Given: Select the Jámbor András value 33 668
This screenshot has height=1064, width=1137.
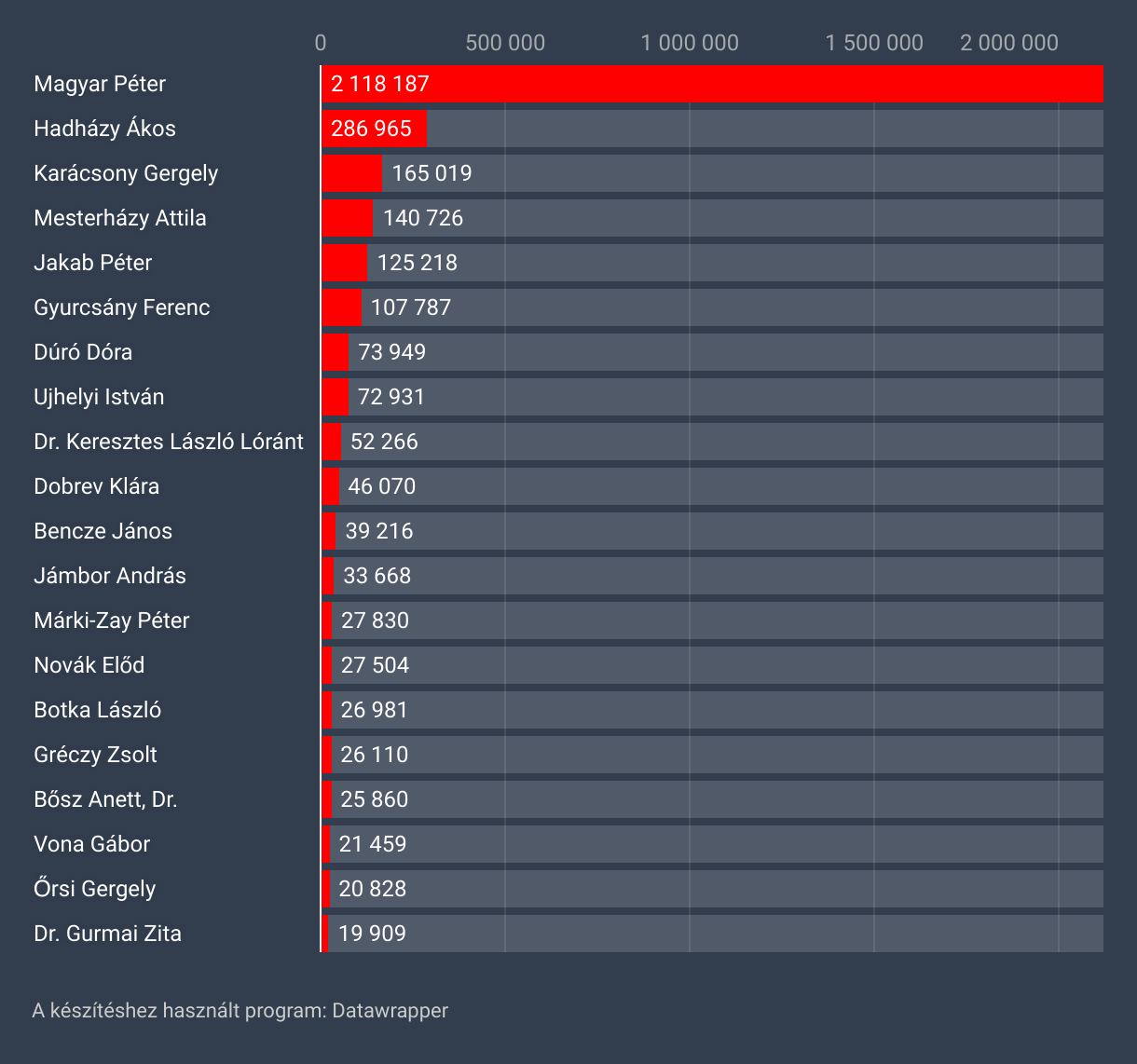Looking at the screenshot, I should (377, 576).
